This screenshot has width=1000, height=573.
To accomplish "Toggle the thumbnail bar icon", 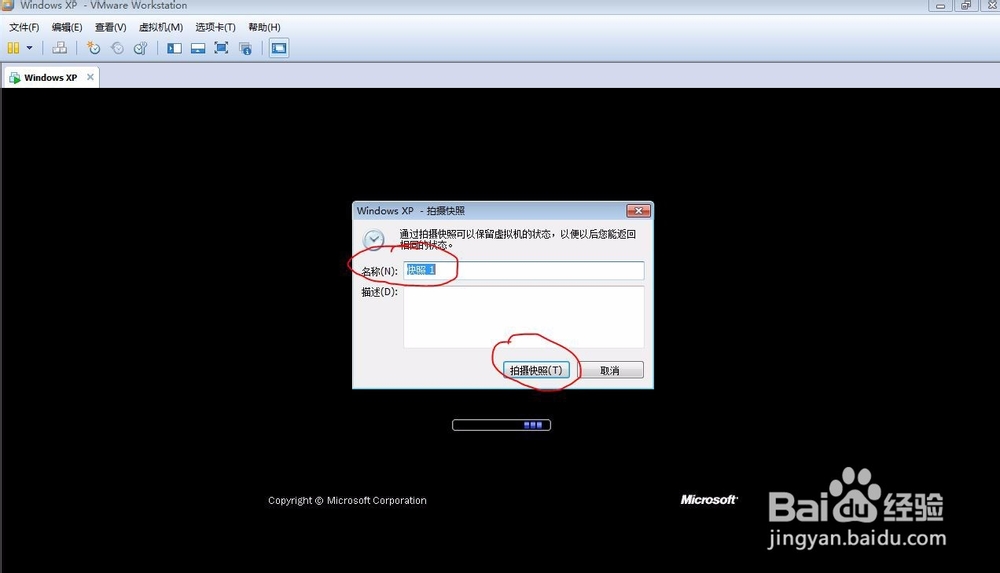I will tap(198, 48).
